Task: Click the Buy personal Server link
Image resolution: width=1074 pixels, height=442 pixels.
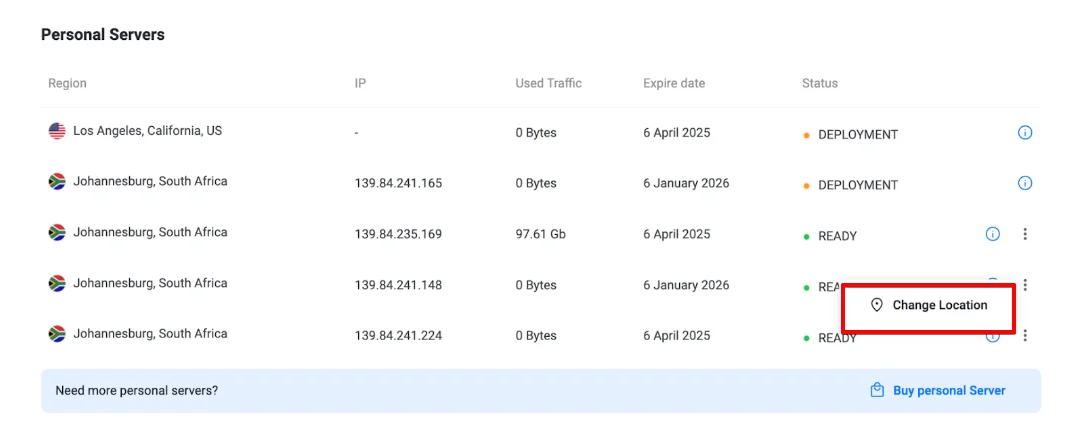Action: pyautogui.click(x=948, y=391)
